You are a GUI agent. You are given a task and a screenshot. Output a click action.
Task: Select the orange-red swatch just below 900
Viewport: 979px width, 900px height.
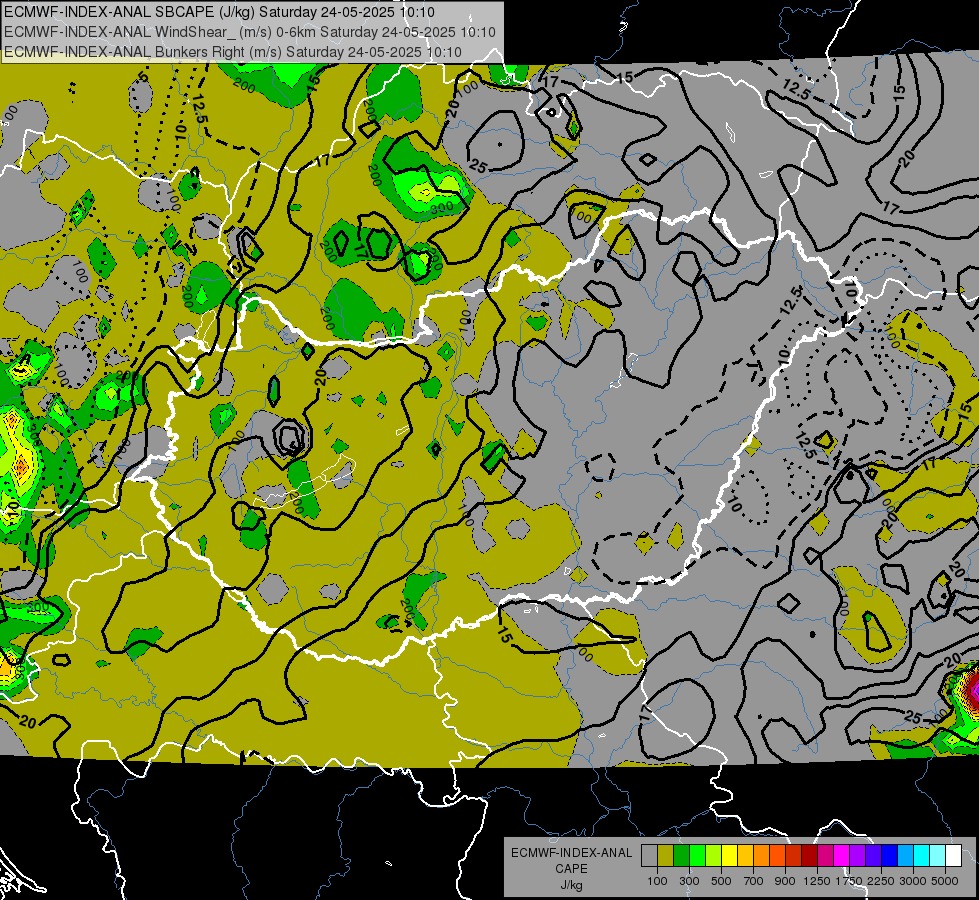777,856
